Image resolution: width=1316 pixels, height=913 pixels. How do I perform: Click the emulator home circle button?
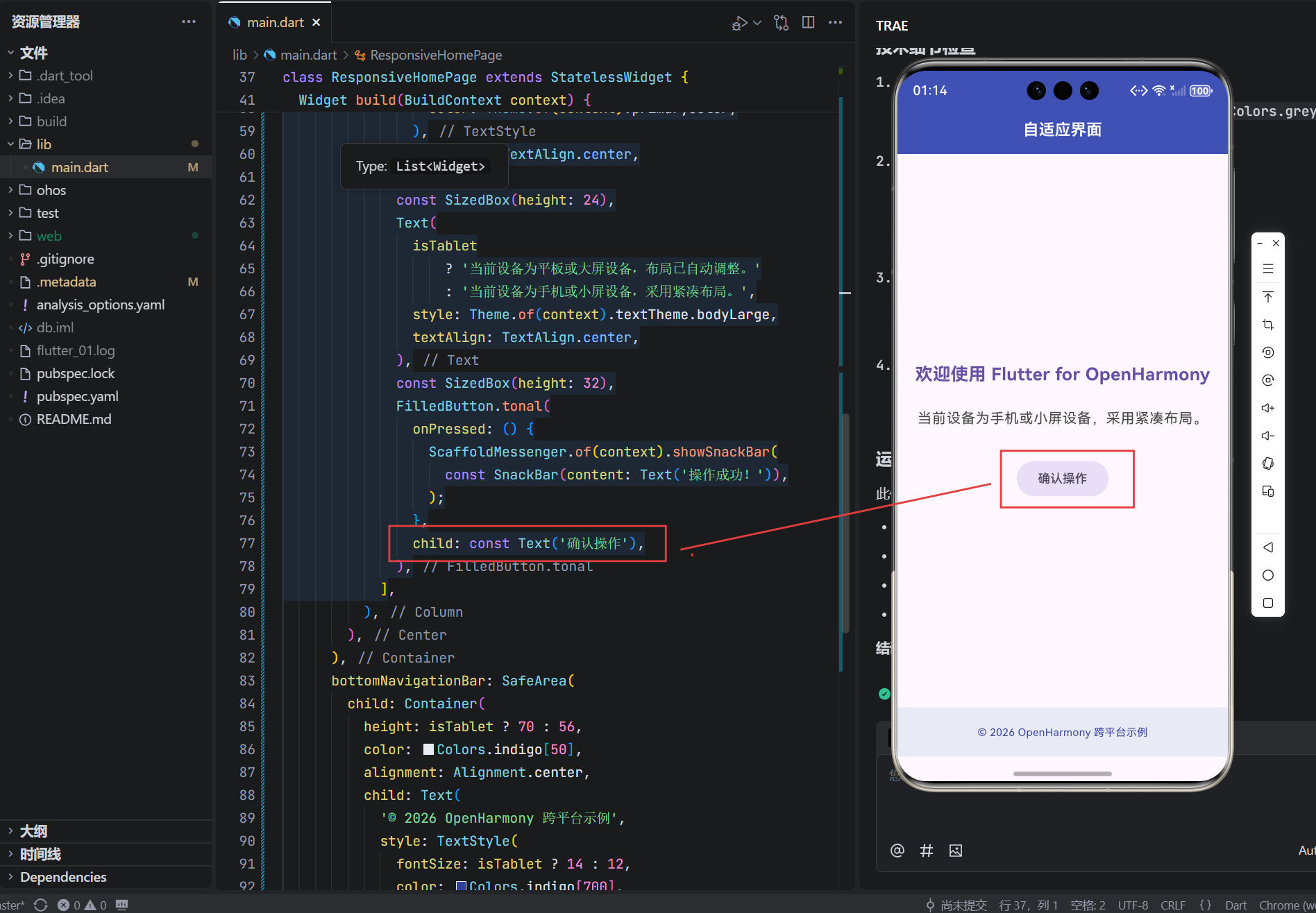tap(1267, 575)
